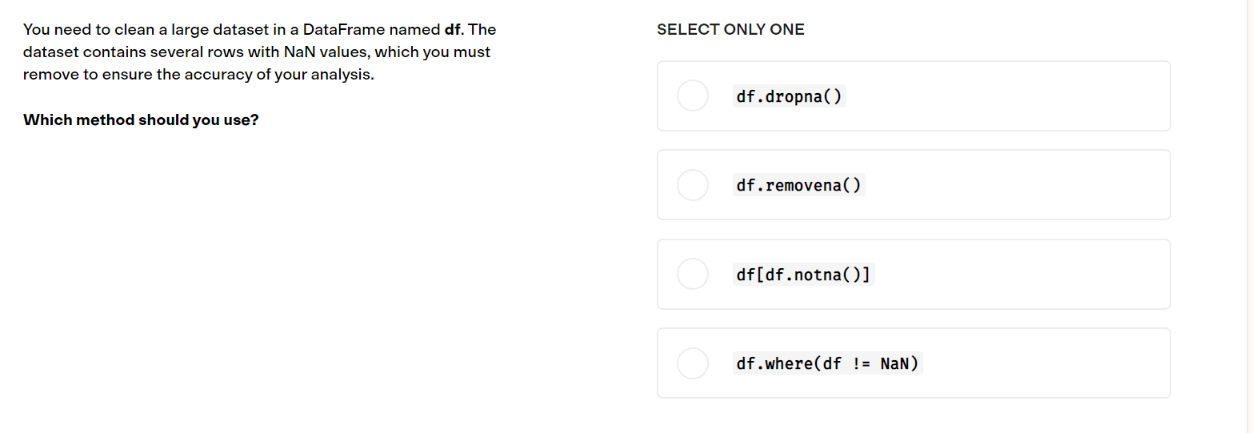Screen dimensions: 1254x433
Task: Click the SELECT ONLY ONE heading
Action: [x=730, y=30]
